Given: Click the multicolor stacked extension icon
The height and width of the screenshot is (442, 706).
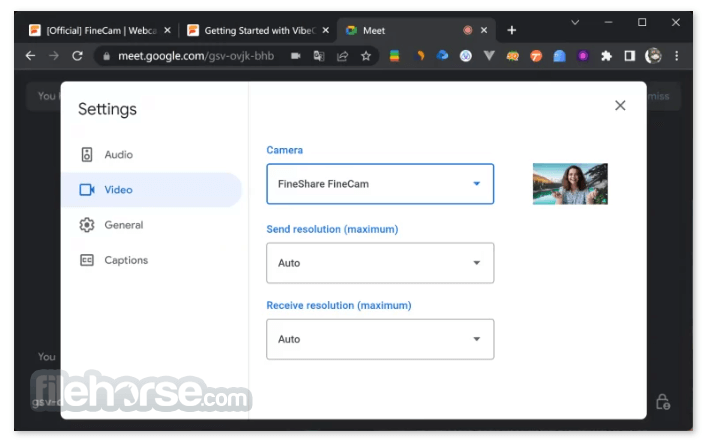Looking at the screenshot, I should [394, 56].
